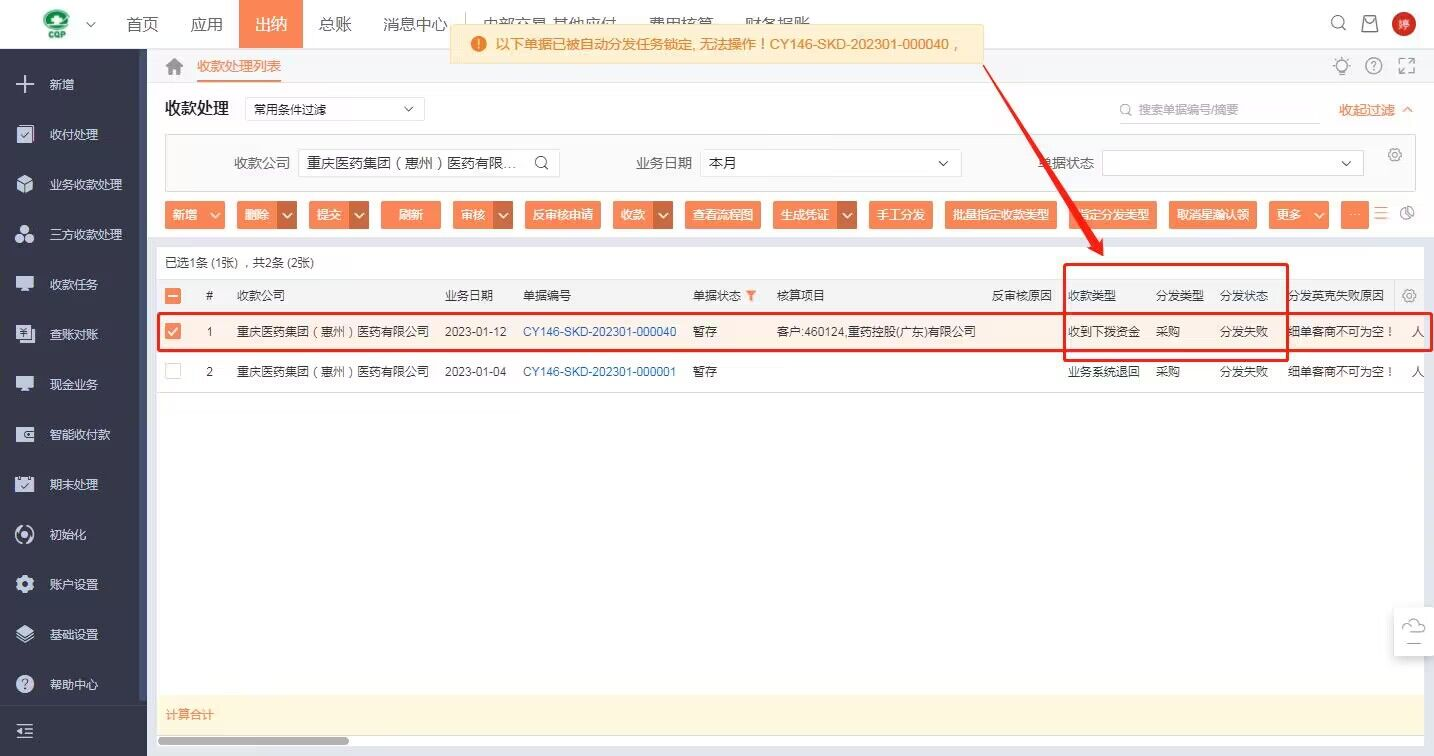Toggle fullscreen expand icon
Screen dimensions: 1434x756
(1407, 66)
